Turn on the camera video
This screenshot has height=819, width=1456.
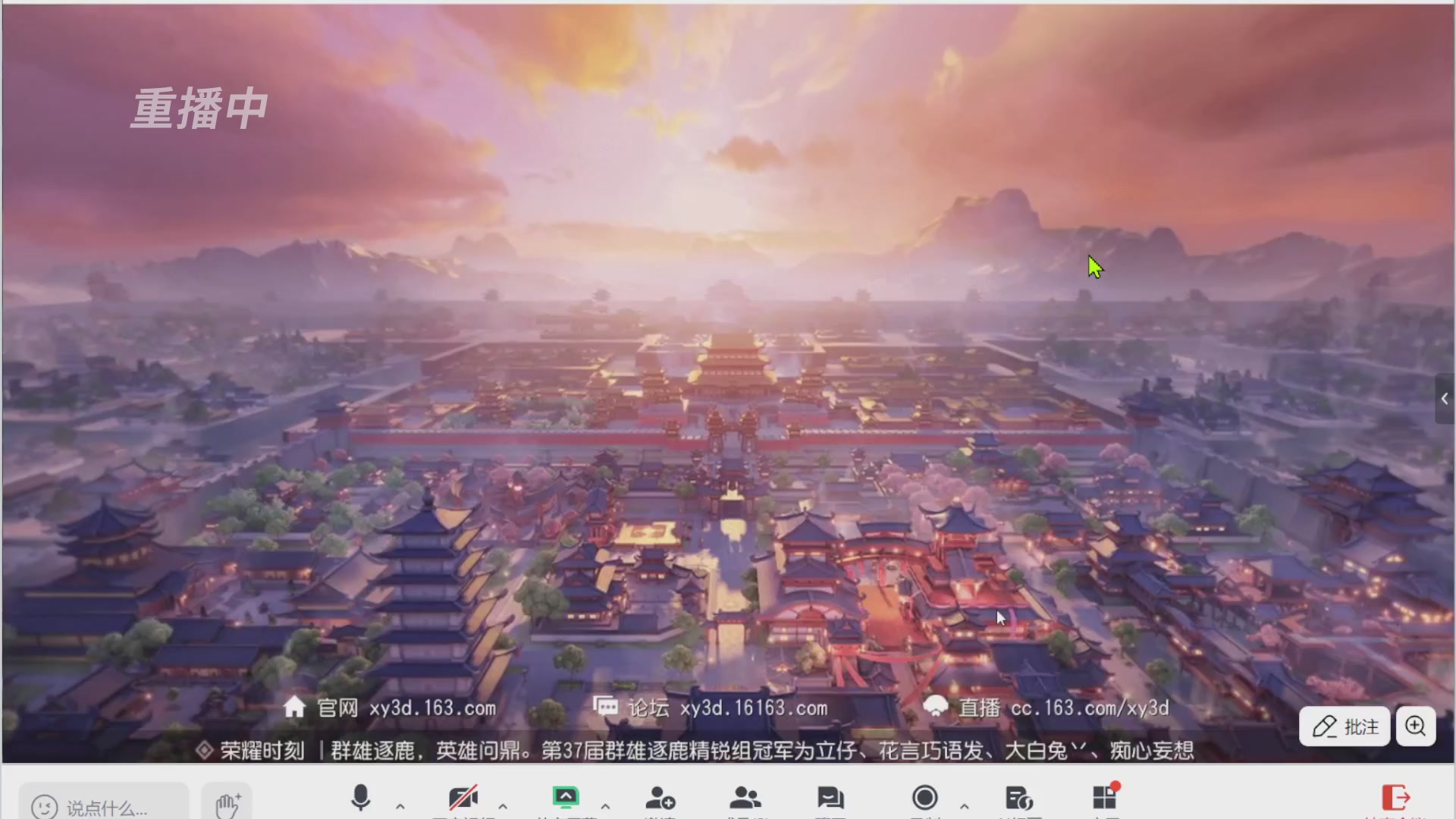point(463,799)
